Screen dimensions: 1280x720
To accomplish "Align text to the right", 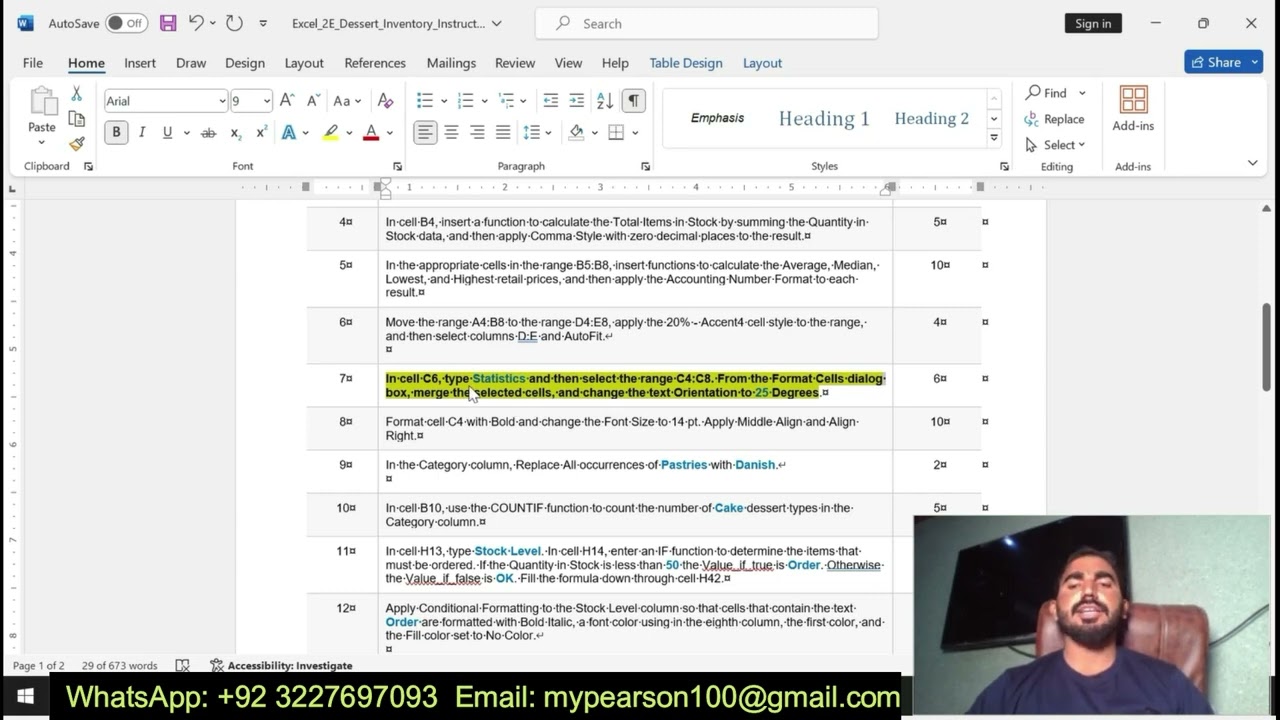I will 477,133.
